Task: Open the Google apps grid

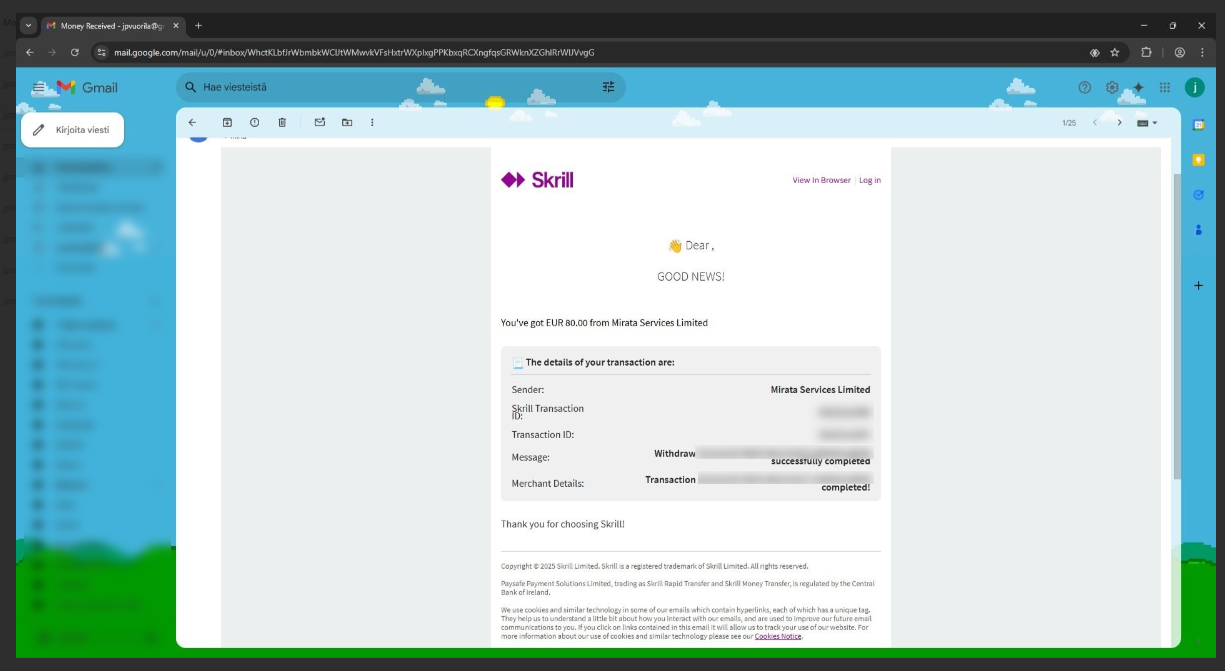Action: point(1165,88)
